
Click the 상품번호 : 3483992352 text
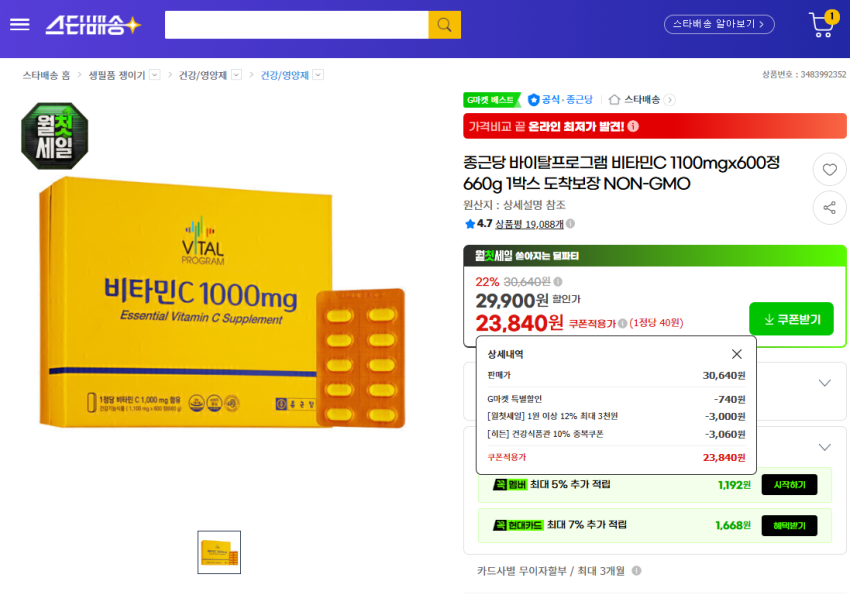pyautogui.click(x=803, y=74)
